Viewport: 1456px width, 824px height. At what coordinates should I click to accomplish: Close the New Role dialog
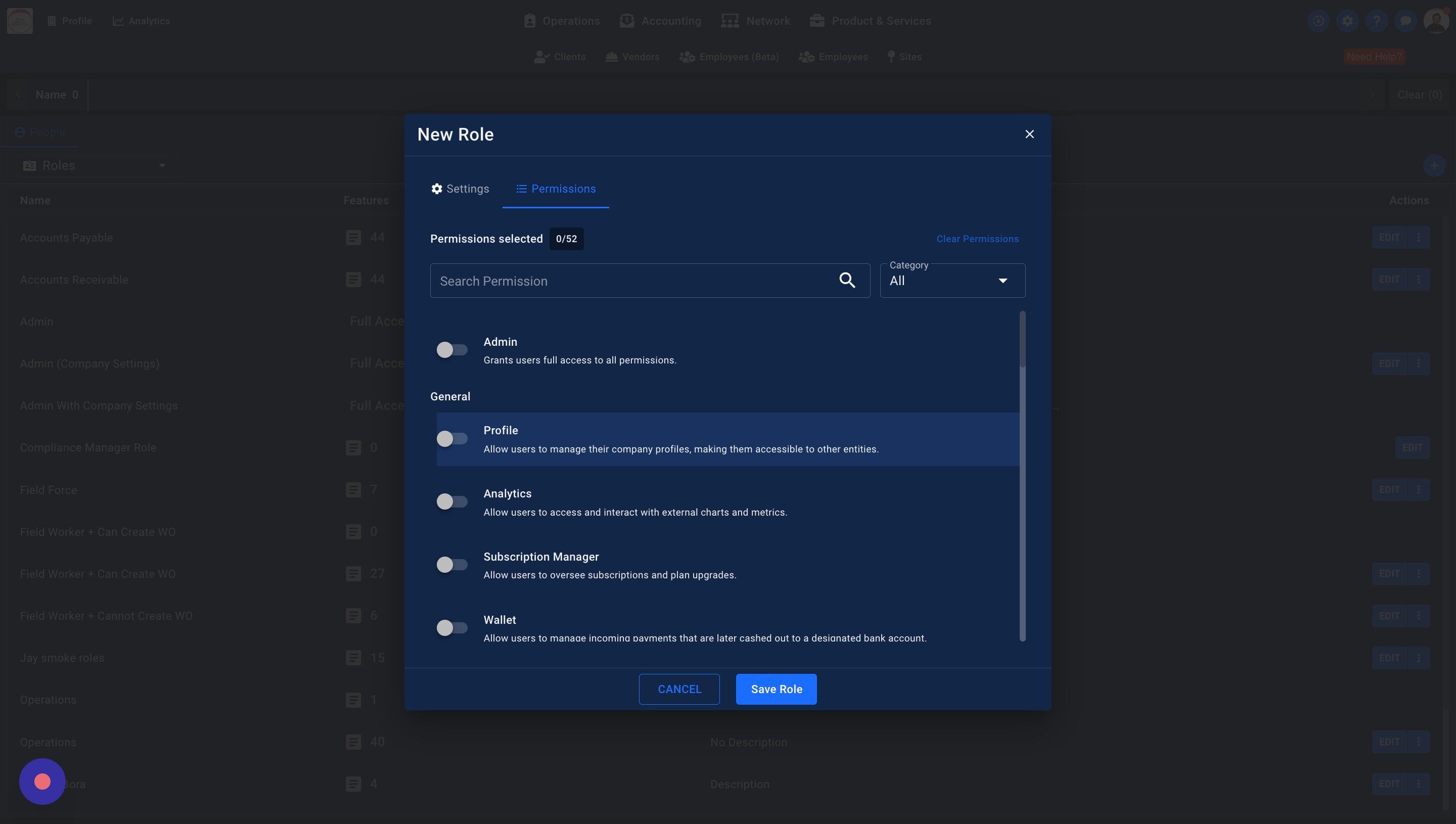1029,134
